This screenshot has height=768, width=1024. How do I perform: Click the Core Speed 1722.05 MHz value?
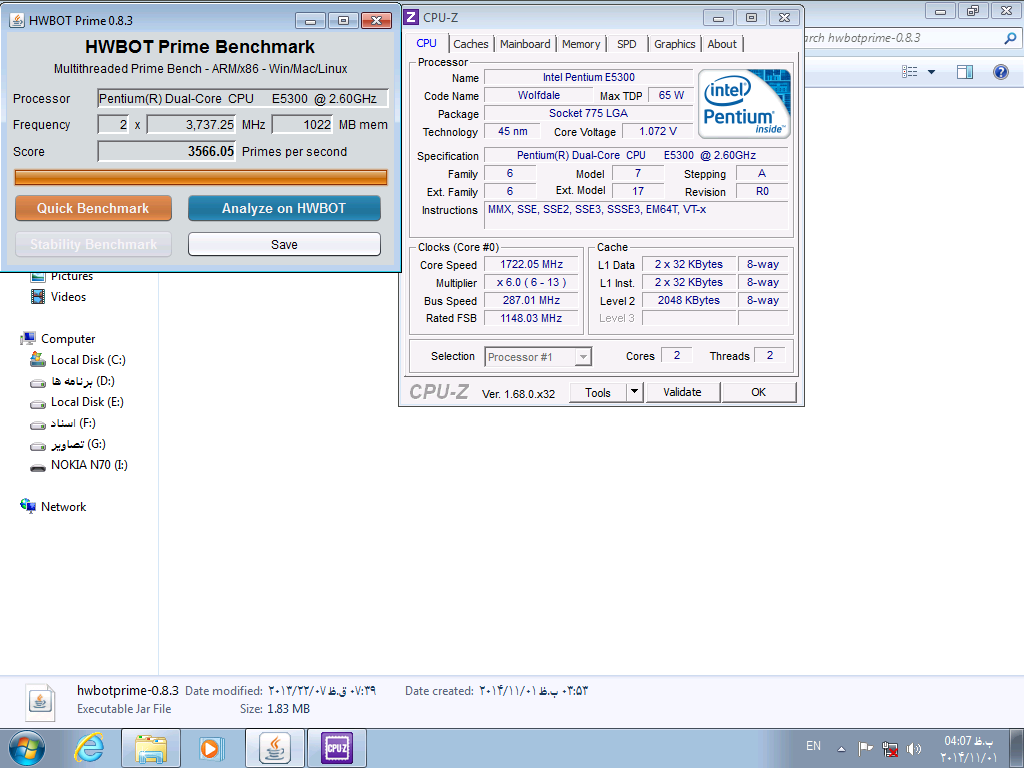pyautogui.click(x=532, y=264)
